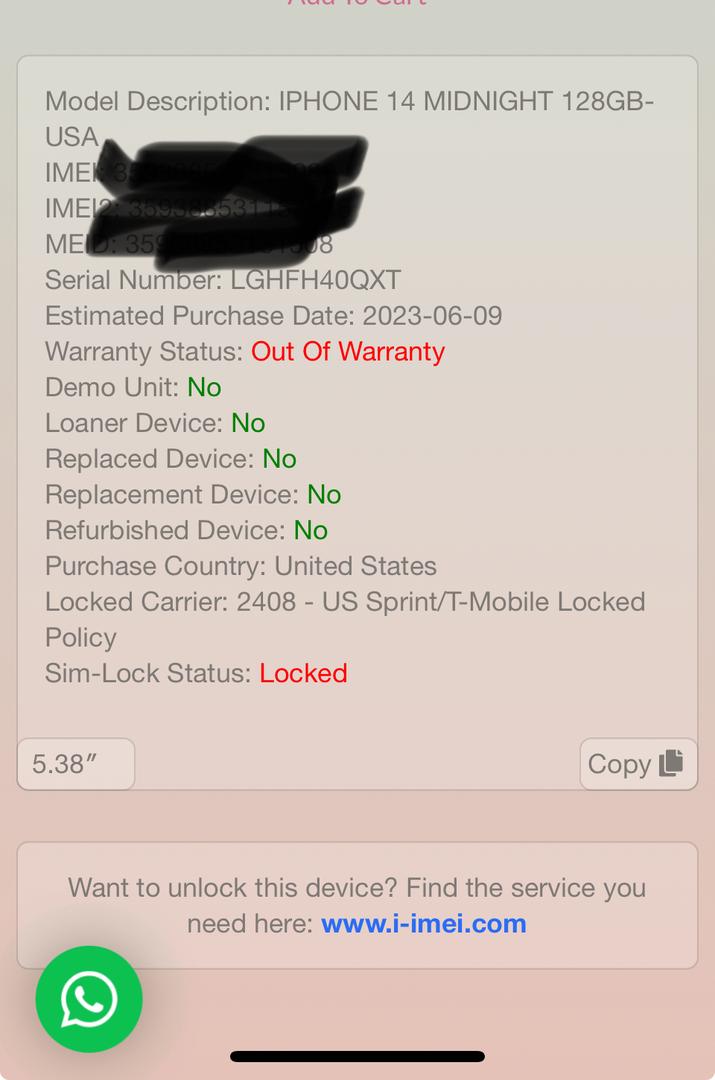Tap the Copy button label

tap(619, 765)
